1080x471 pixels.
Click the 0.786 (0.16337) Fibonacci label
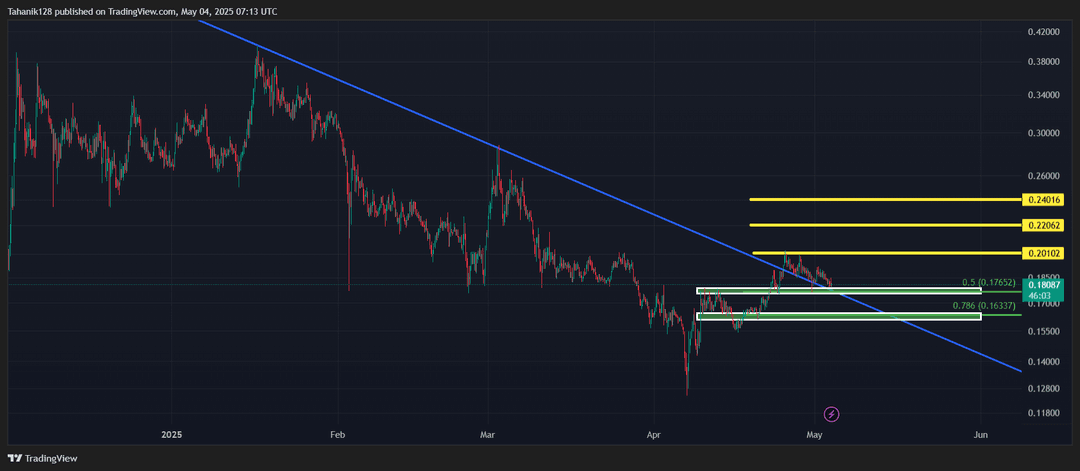point(985,306)
